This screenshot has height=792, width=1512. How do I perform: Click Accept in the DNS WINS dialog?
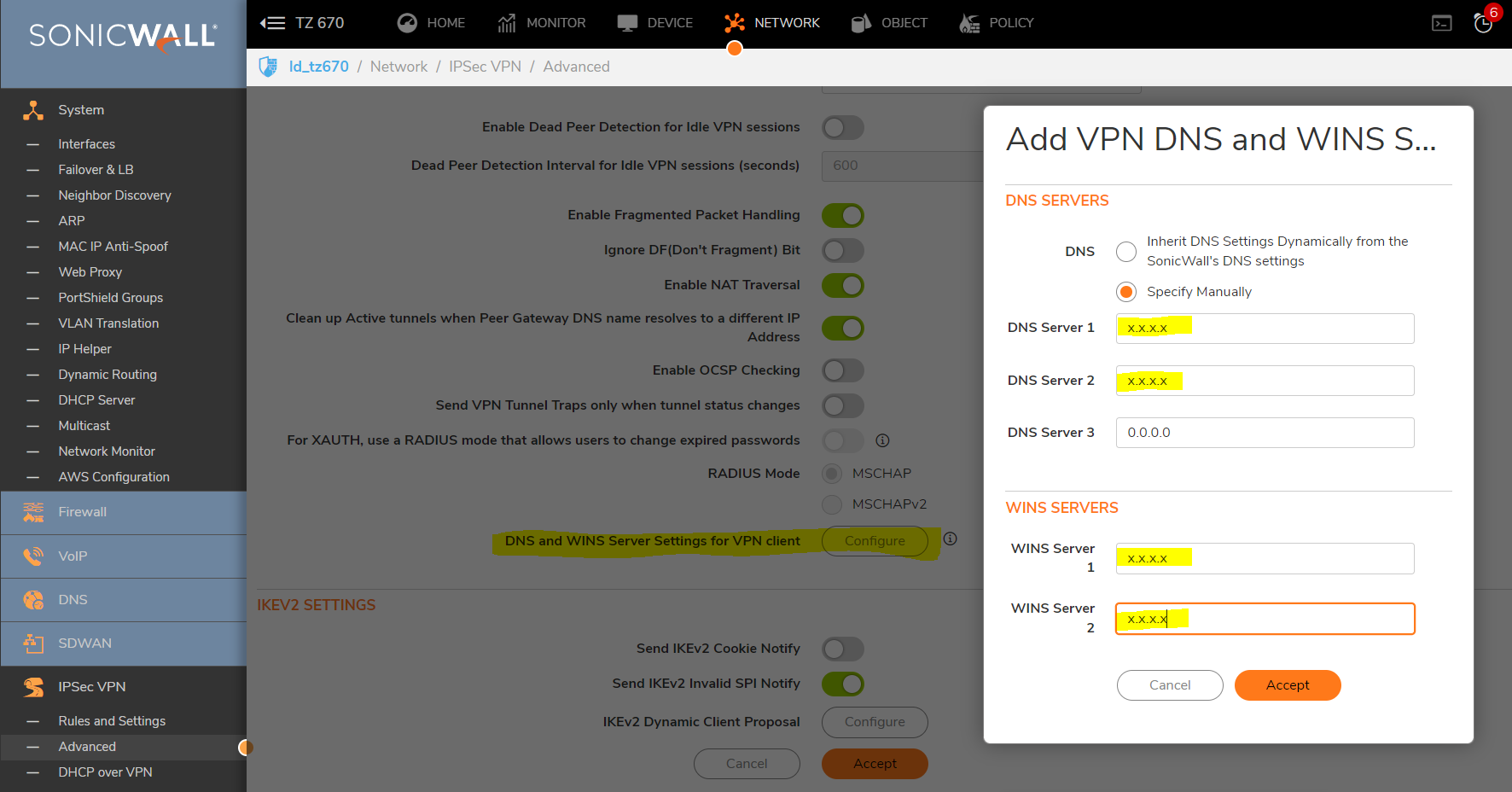click(1287, 685)
